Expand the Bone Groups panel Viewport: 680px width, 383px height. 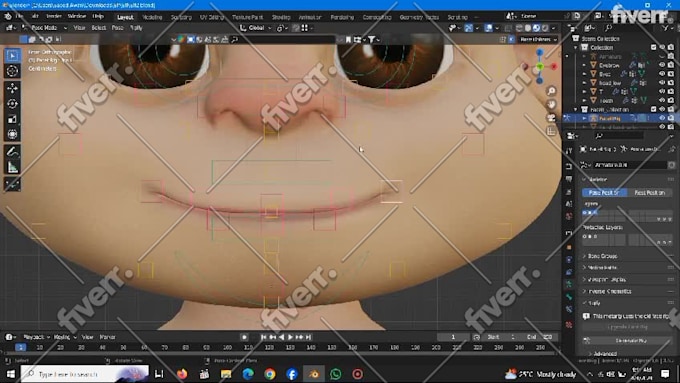(x=602, y=256)
